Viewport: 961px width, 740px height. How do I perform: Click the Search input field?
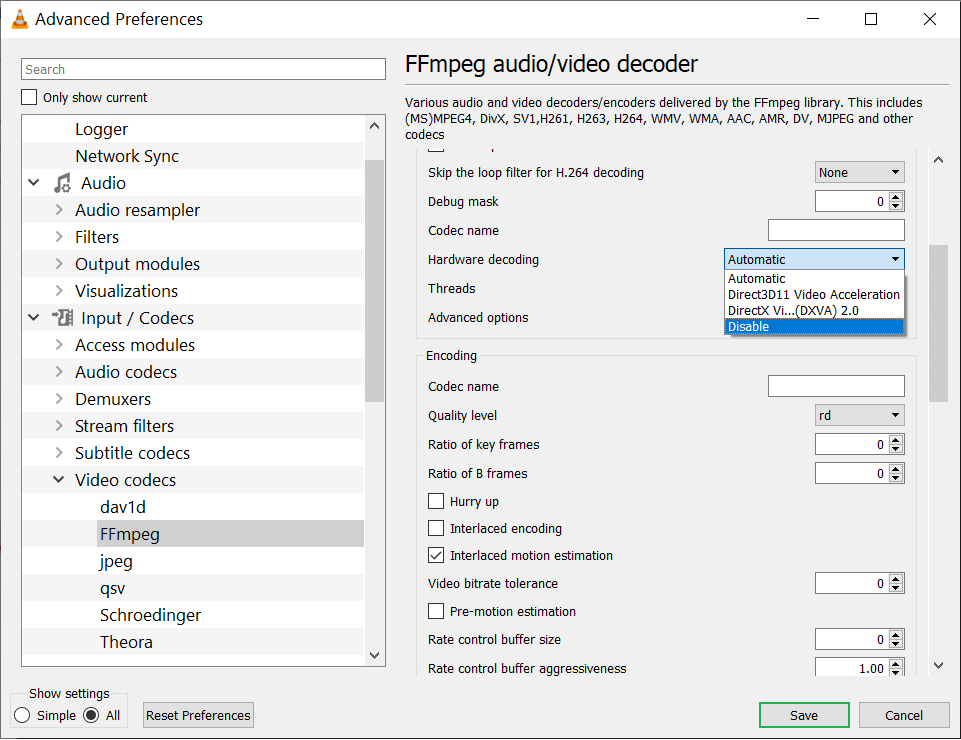[x=203, y=69]
